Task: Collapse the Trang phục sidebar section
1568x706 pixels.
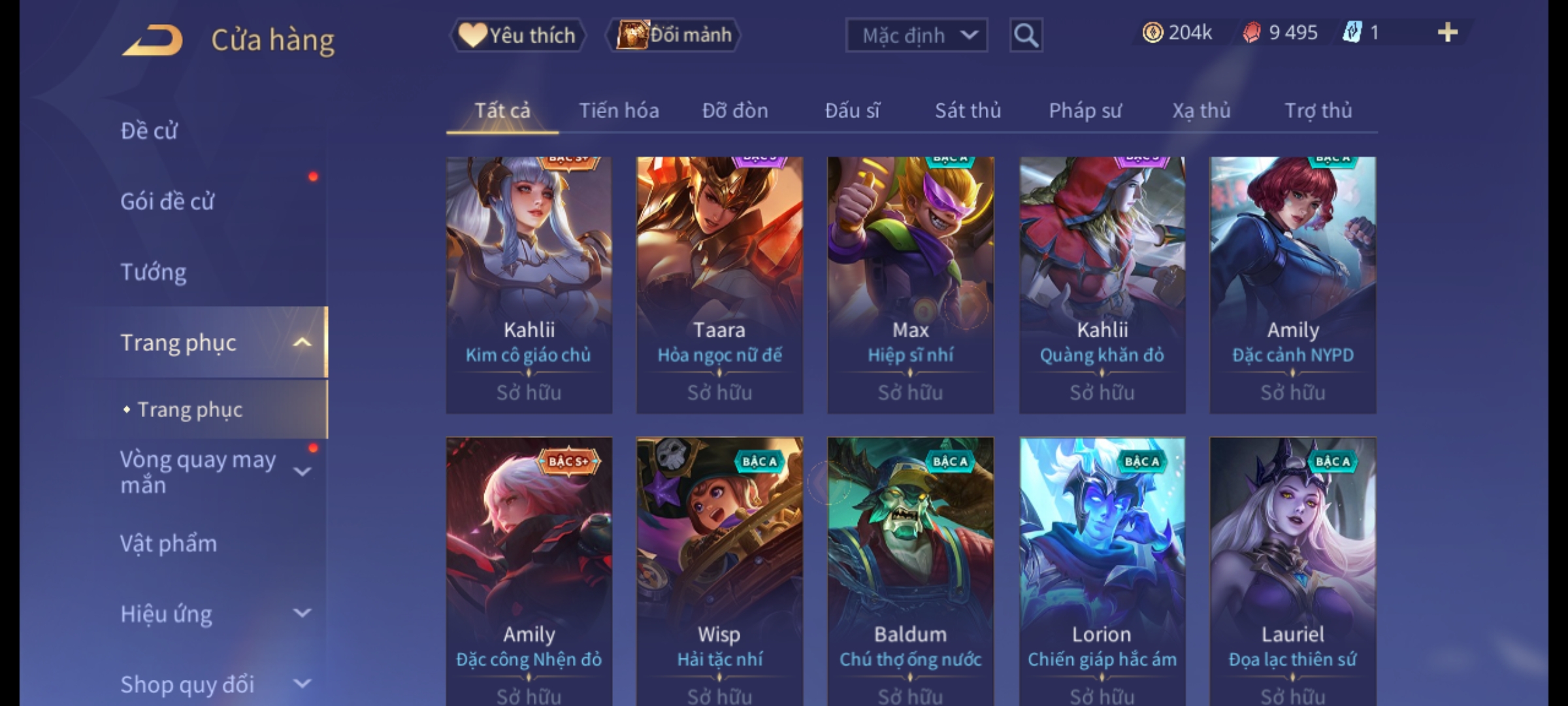Action: point(302,342)
